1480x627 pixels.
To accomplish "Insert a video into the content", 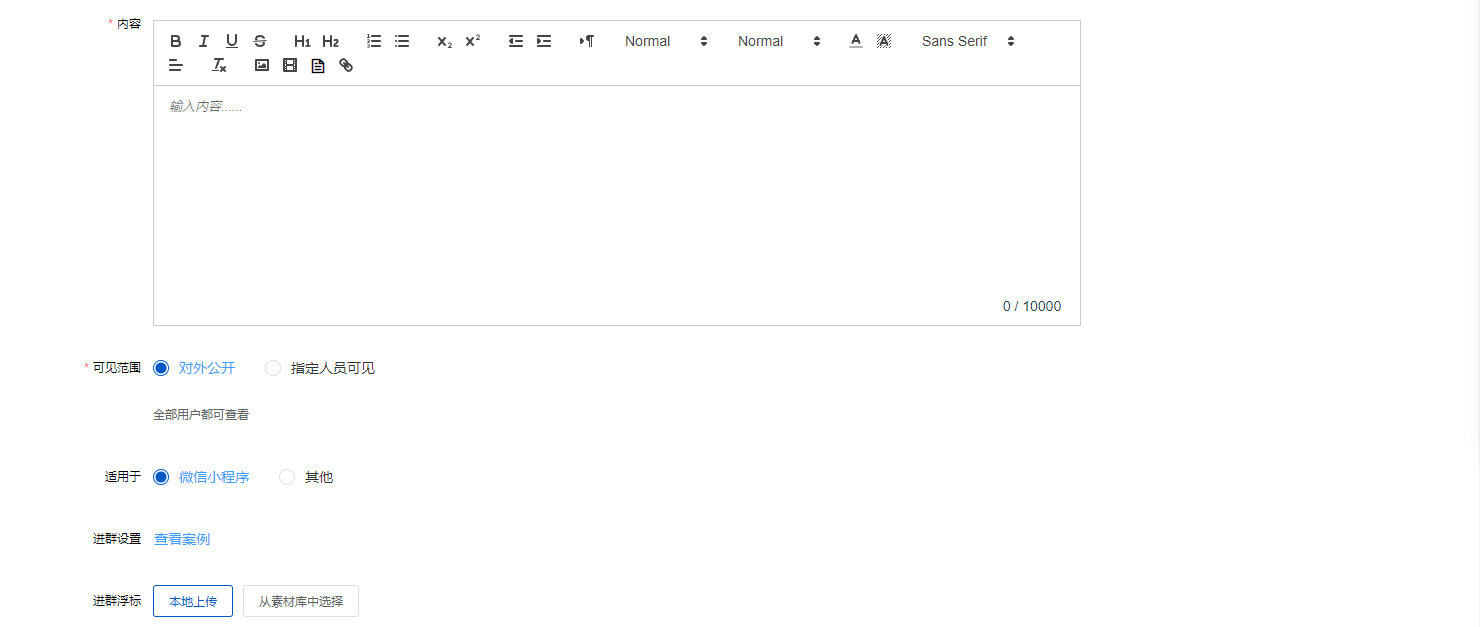I will [x=290, y=65].
